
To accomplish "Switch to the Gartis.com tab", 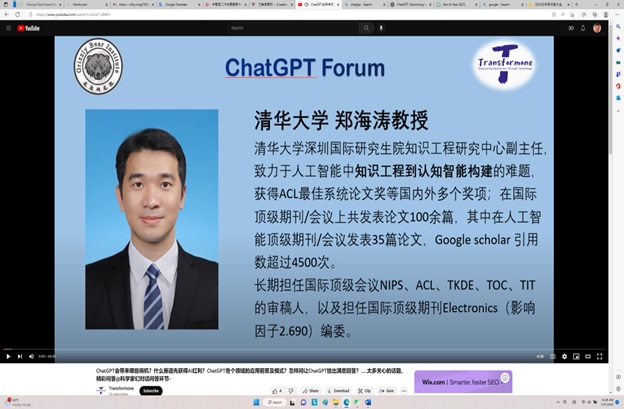I will 86,4.
